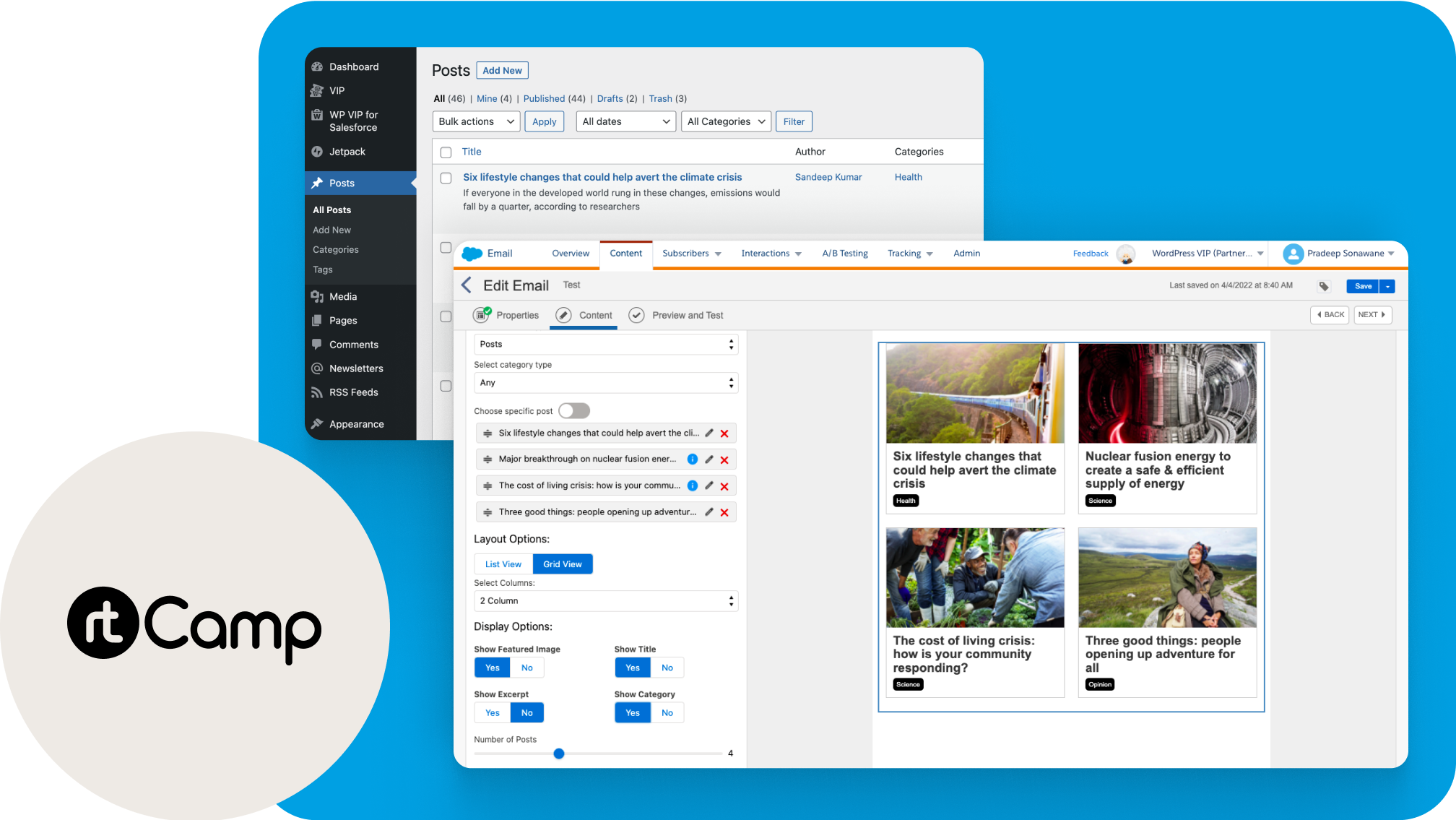The width and height of the screenshot is (1456, 820).
Task: Click Add New button beside Posts heading
Action: coord(502,70)
